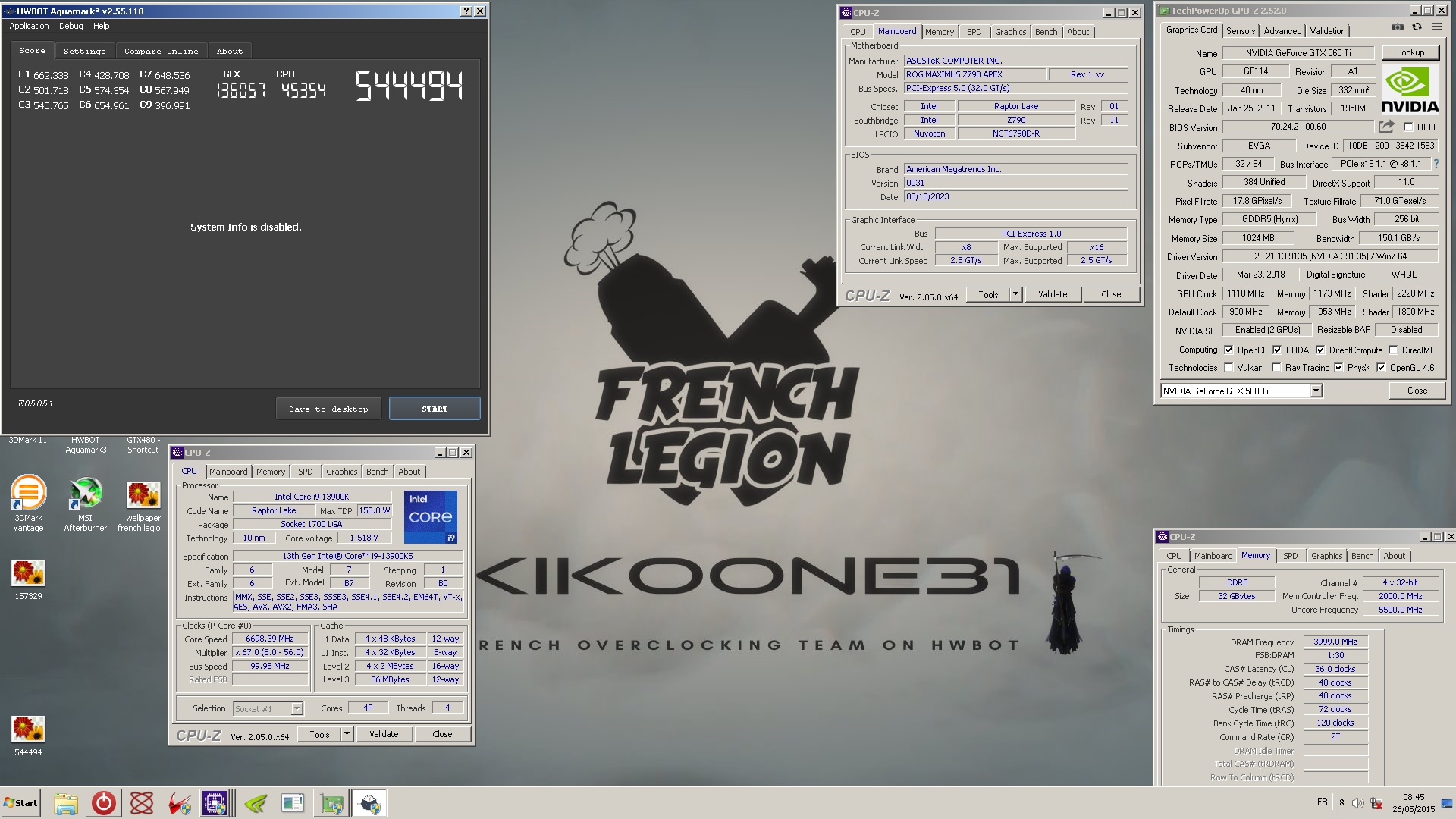Toggle the Vulkan checkbox
This screenshot has width=1456, height=819.
(x=1228, y=368)
